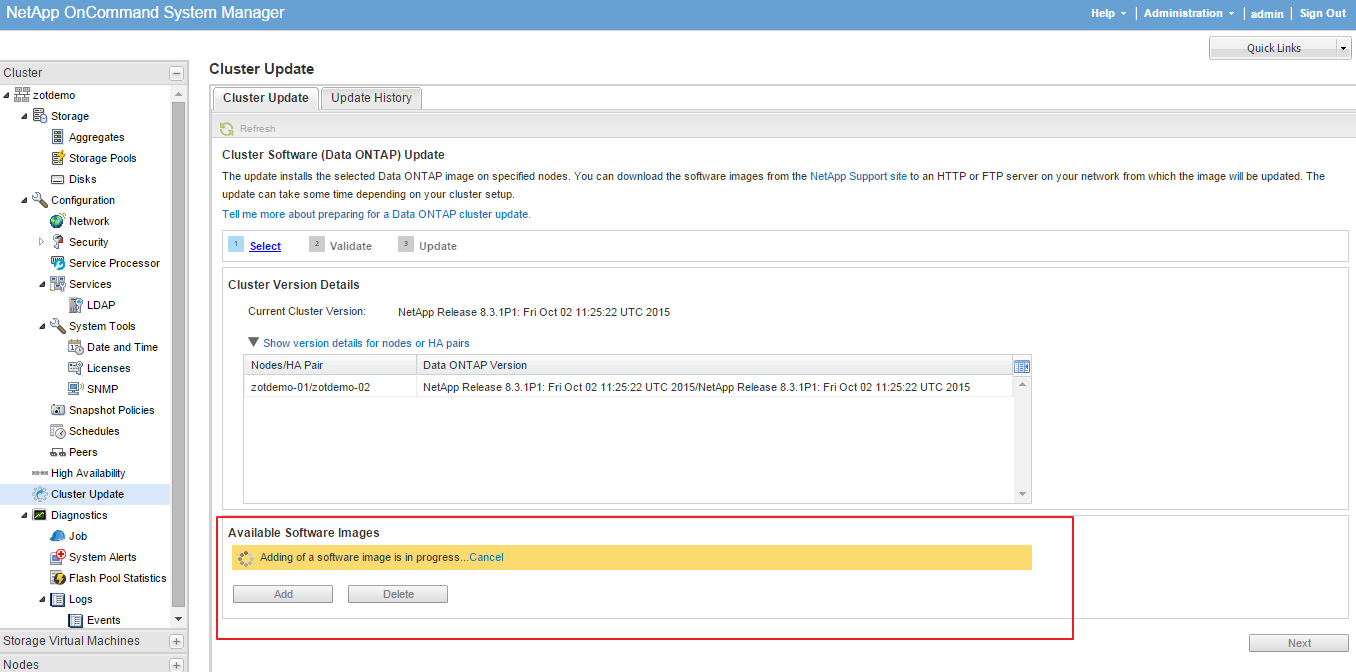This screenshot has width=1356, height=672.
Task: Open the Tell me more about preparing link
Action: [376, 214]
